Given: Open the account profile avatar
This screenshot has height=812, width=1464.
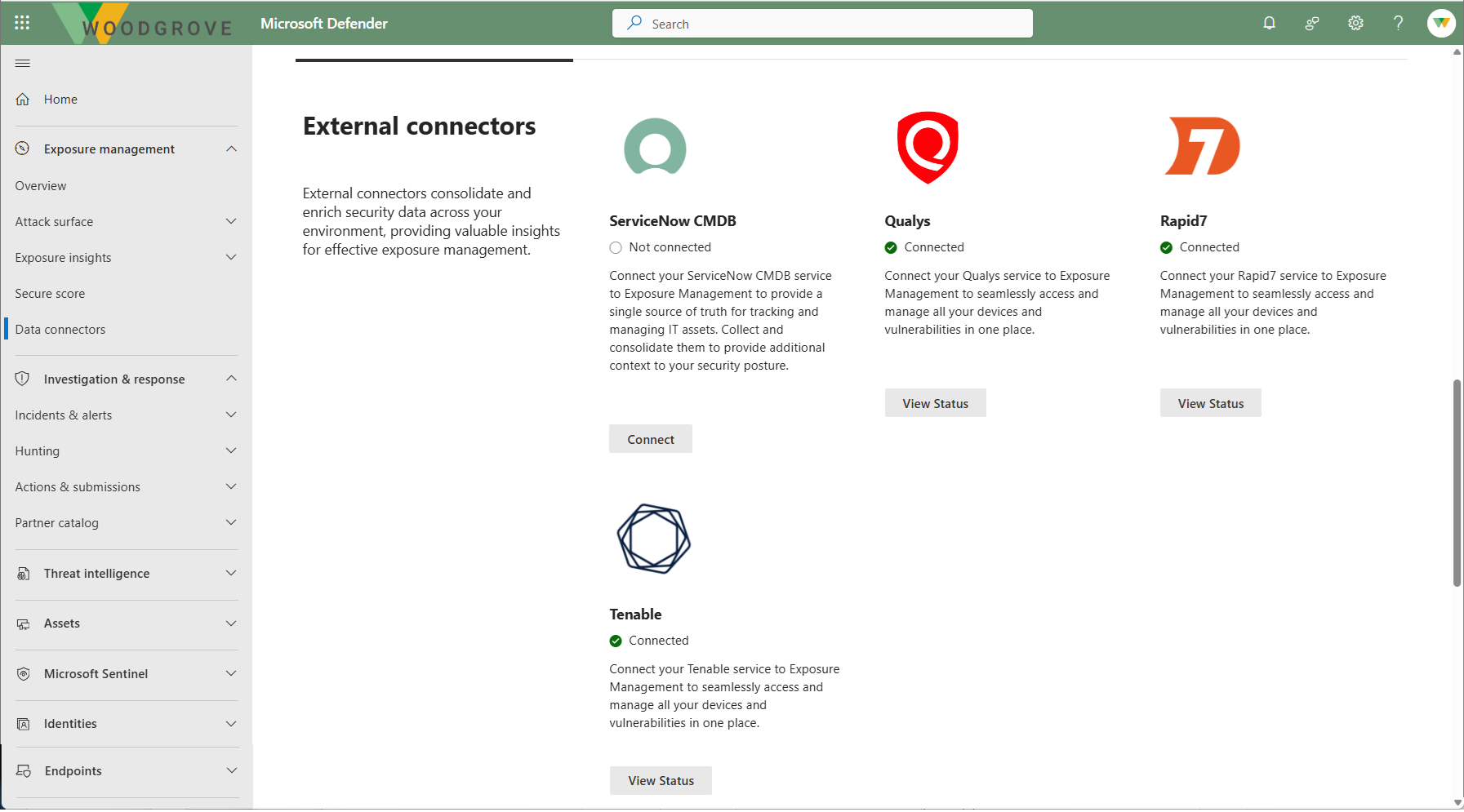Looking at the screenshot, I should point(1441,23).
